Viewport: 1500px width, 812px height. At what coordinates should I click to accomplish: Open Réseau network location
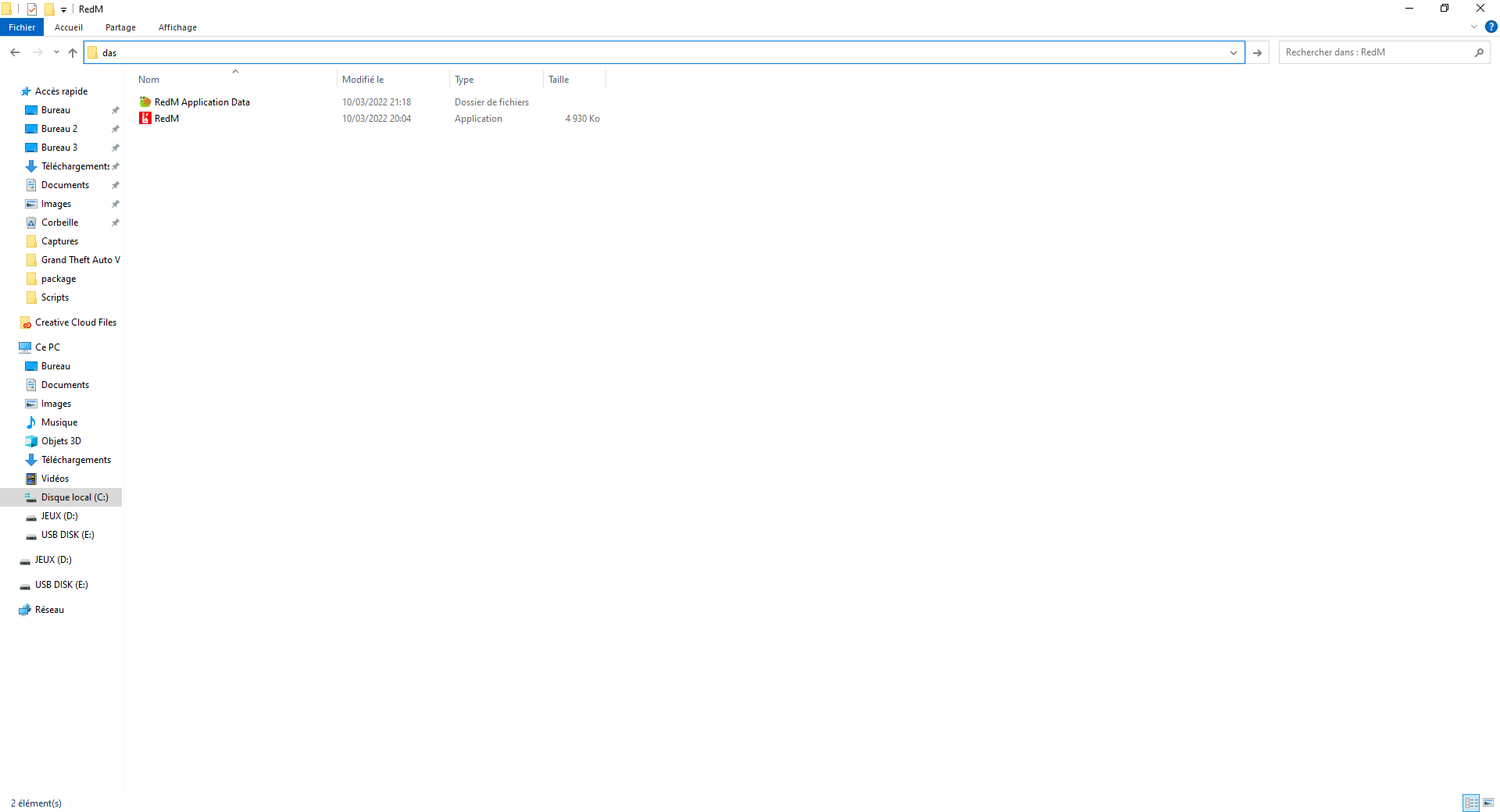[49, 610]
